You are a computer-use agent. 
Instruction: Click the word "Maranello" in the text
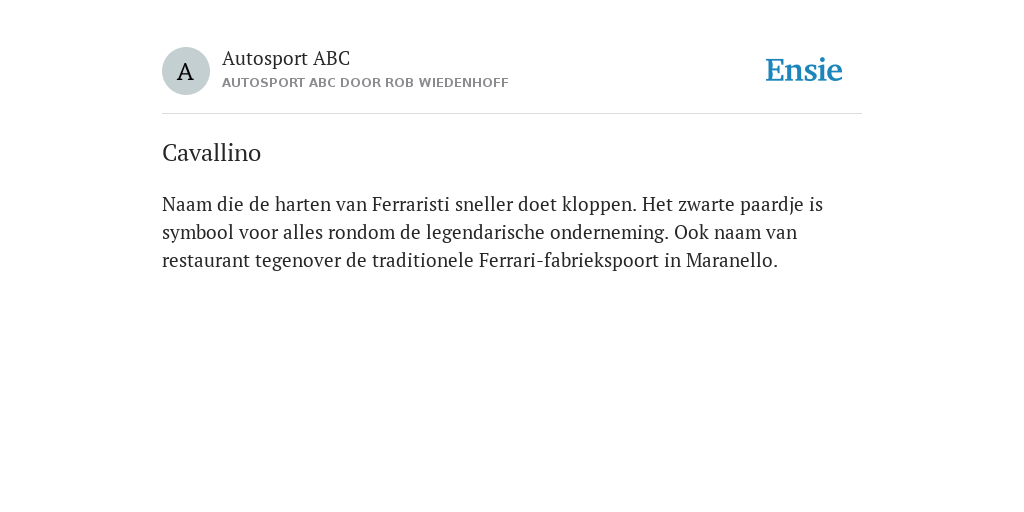(731, 261)
